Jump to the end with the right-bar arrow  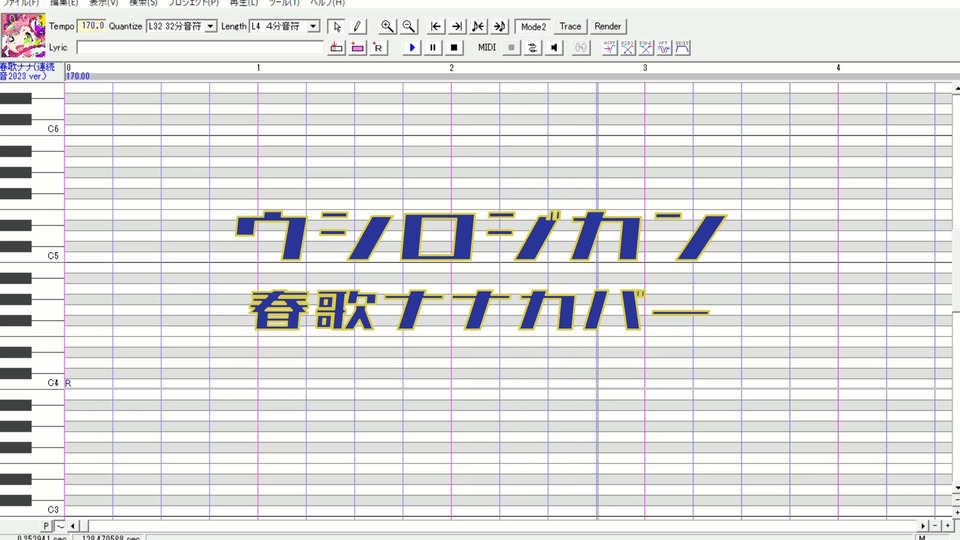click(x=457, y=26)
